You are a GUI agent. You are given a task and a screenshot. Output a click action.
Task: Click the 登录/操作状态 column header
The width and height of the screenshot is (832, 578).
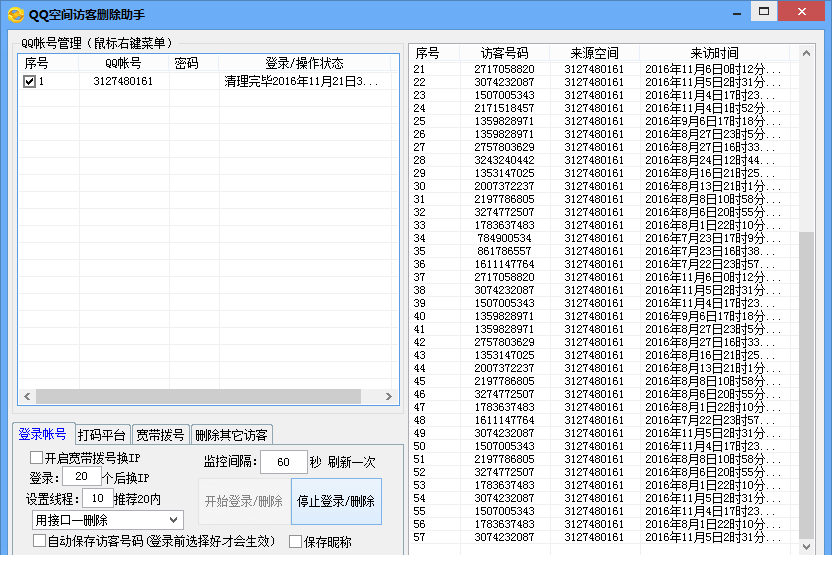point(305,63)
